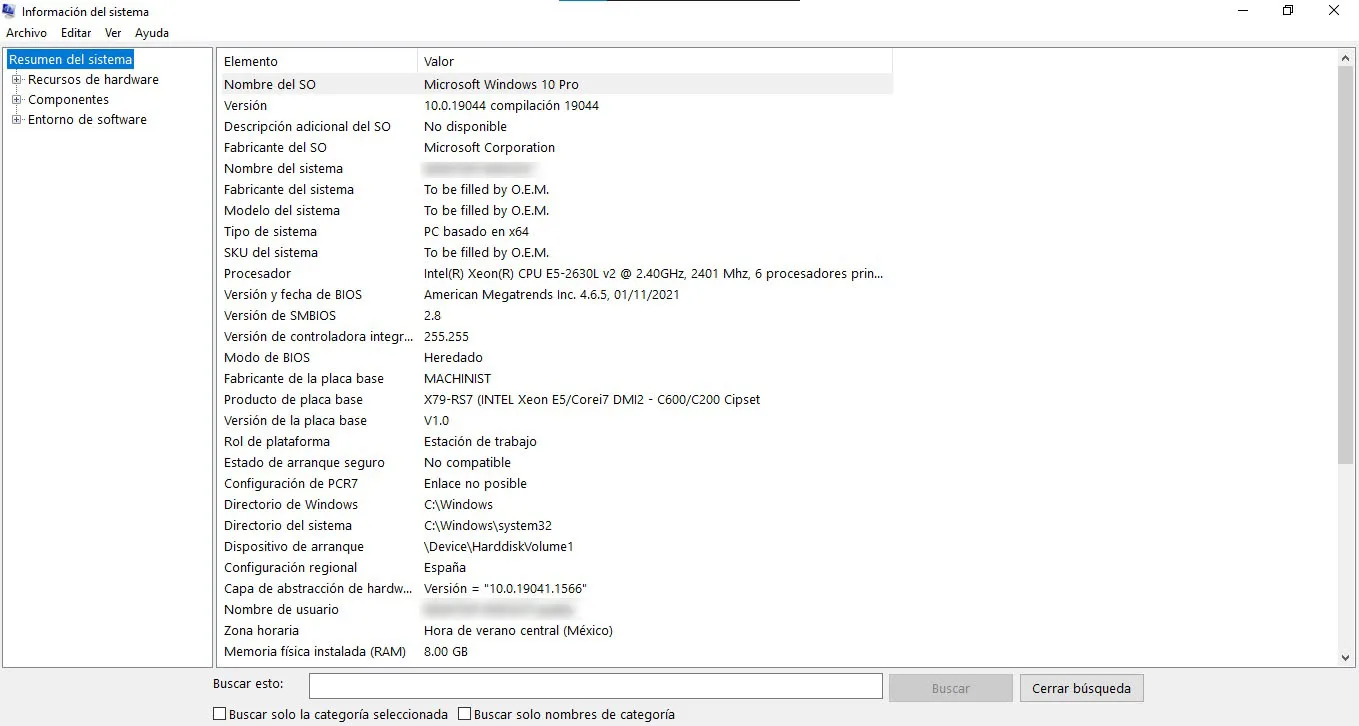Click the X79-RS7 base board product value

[x=592, y=400]
